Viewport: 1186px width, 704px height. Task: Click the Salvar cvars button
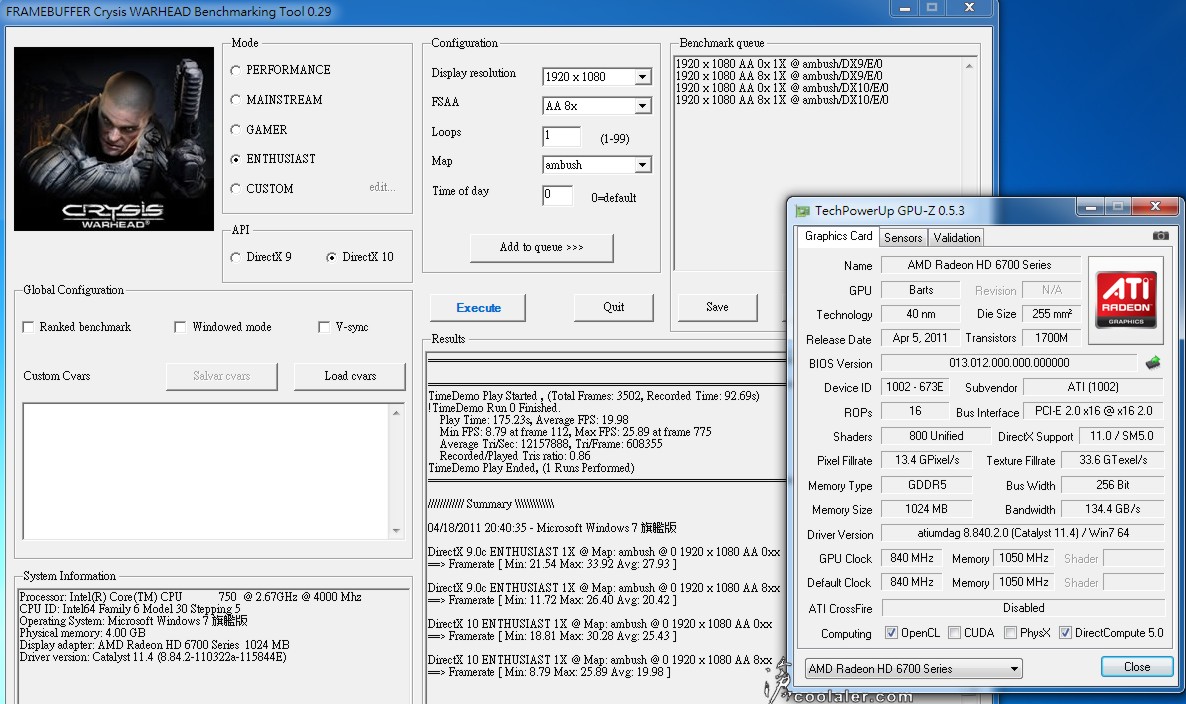pyautogui.click(x=222, y=376)
